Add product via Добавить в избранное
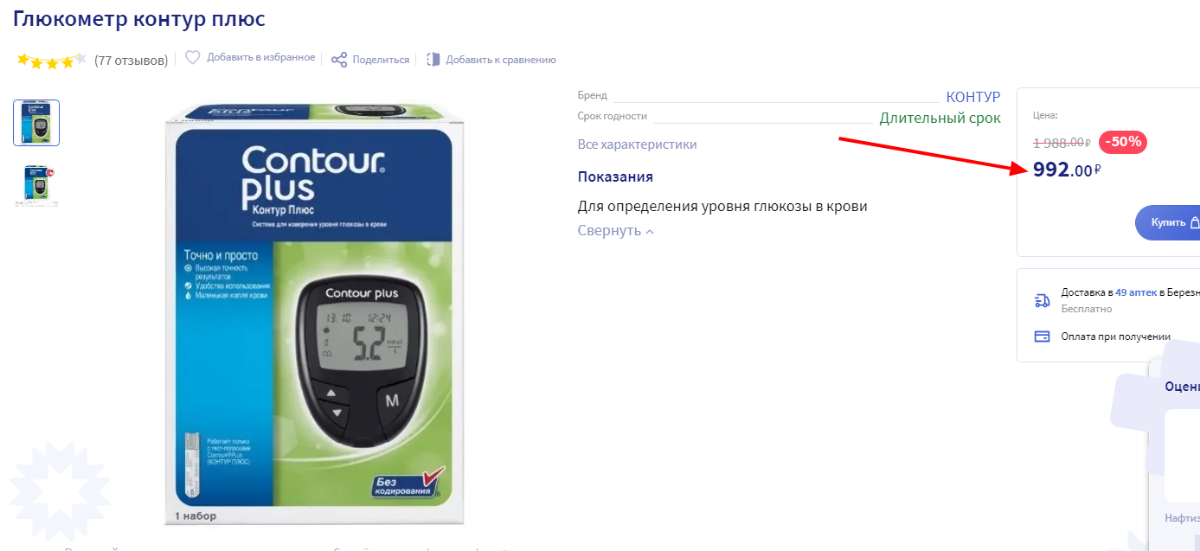The height and width of the screenshot is (551, 1200). 261,58
